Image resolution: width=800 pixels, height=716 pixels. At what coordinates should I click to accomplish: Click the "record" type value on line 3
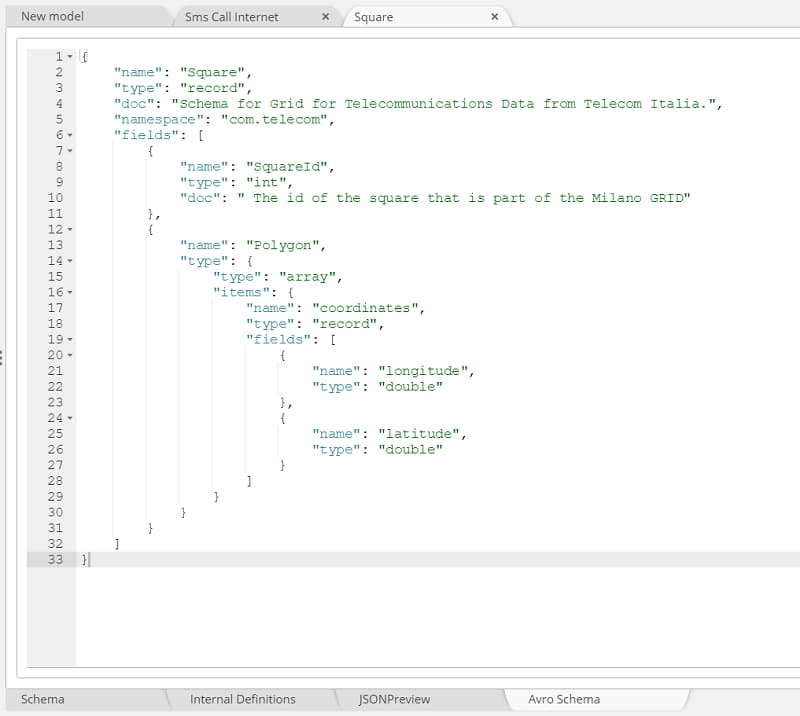pyautogui.click(x=212, y=88)
